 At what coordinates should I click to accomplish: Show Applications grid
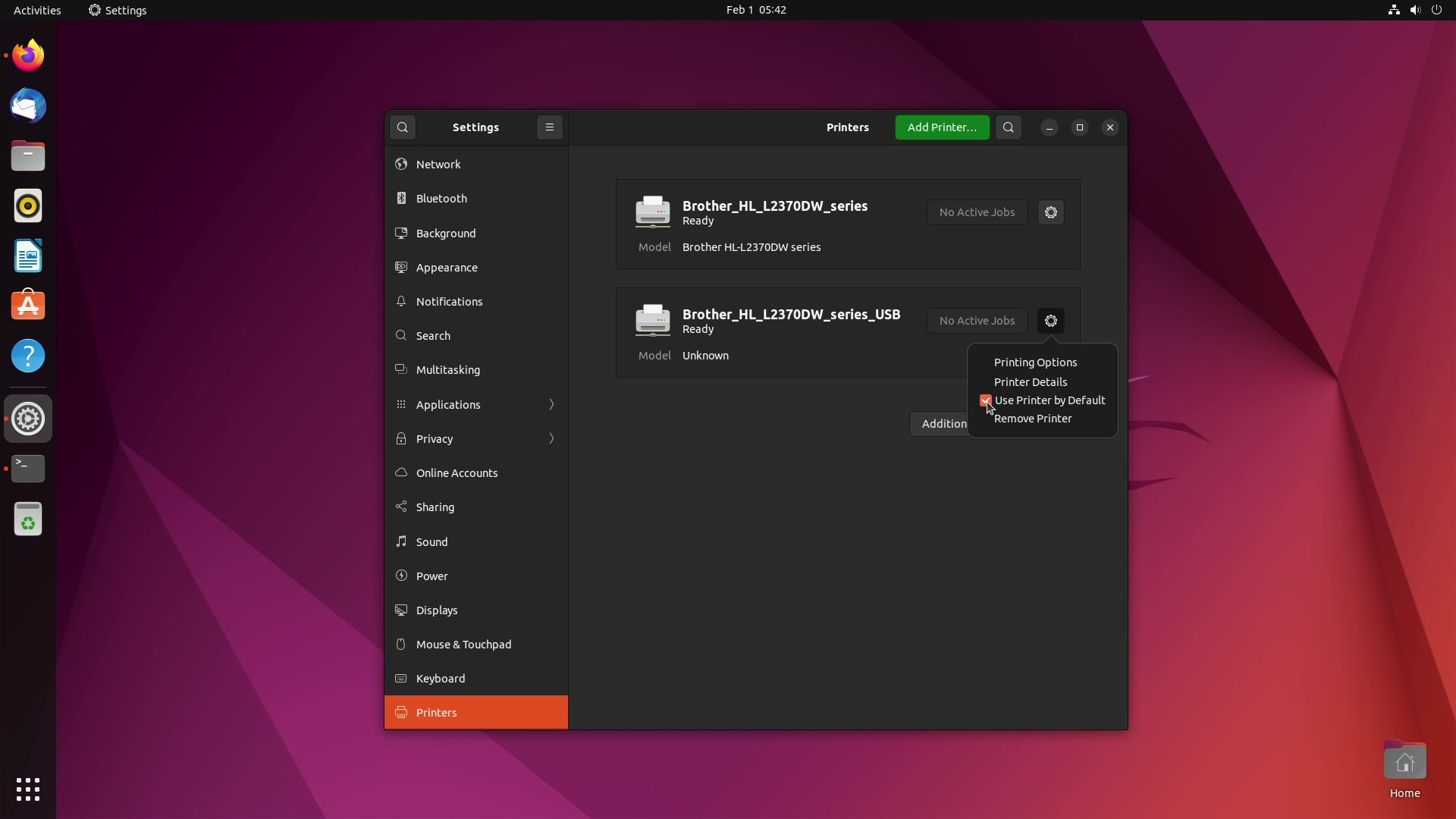click(x=28, y=789)
